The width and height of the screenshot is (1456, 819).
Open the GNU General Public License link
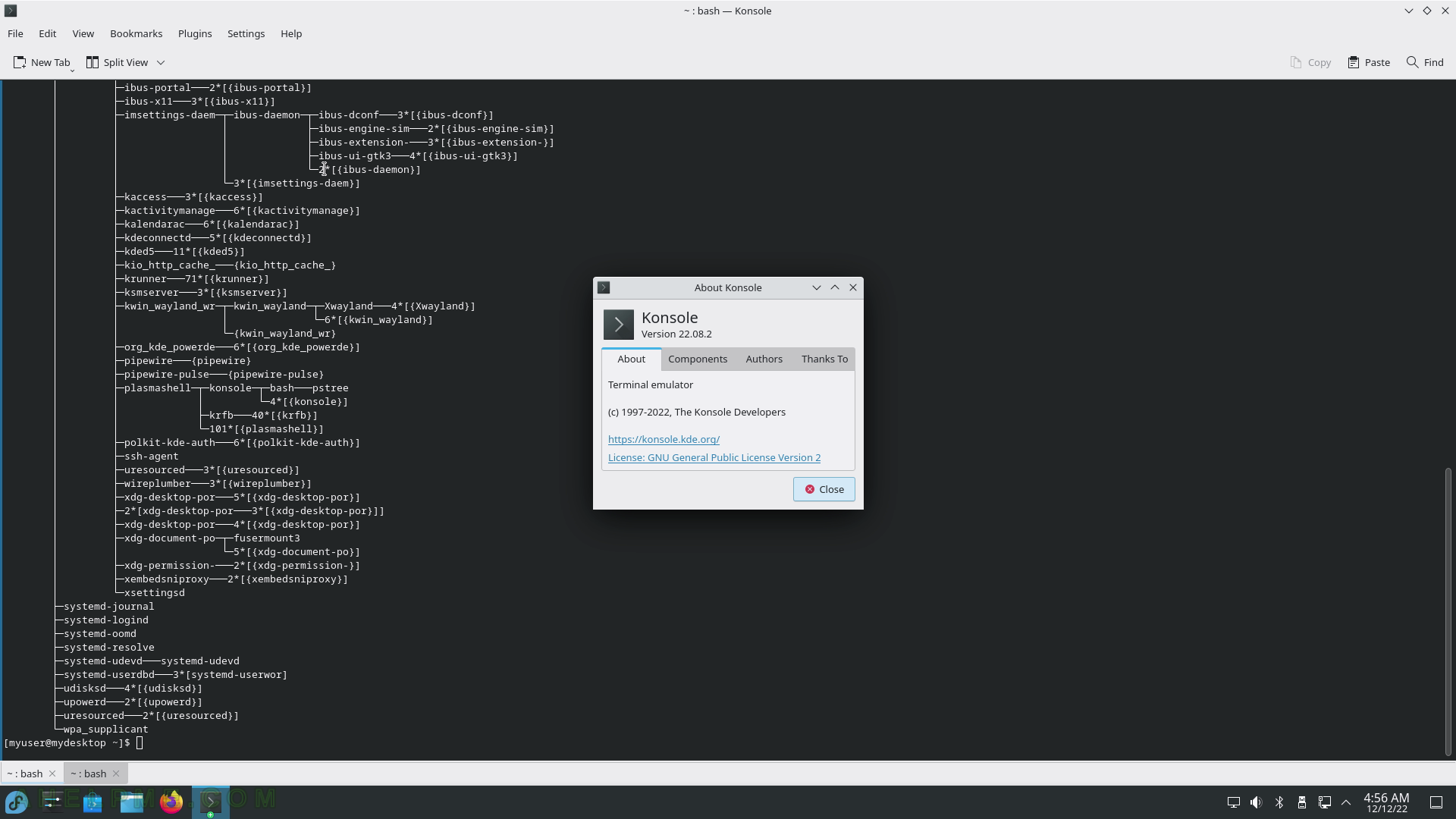[x=714, y=457]
